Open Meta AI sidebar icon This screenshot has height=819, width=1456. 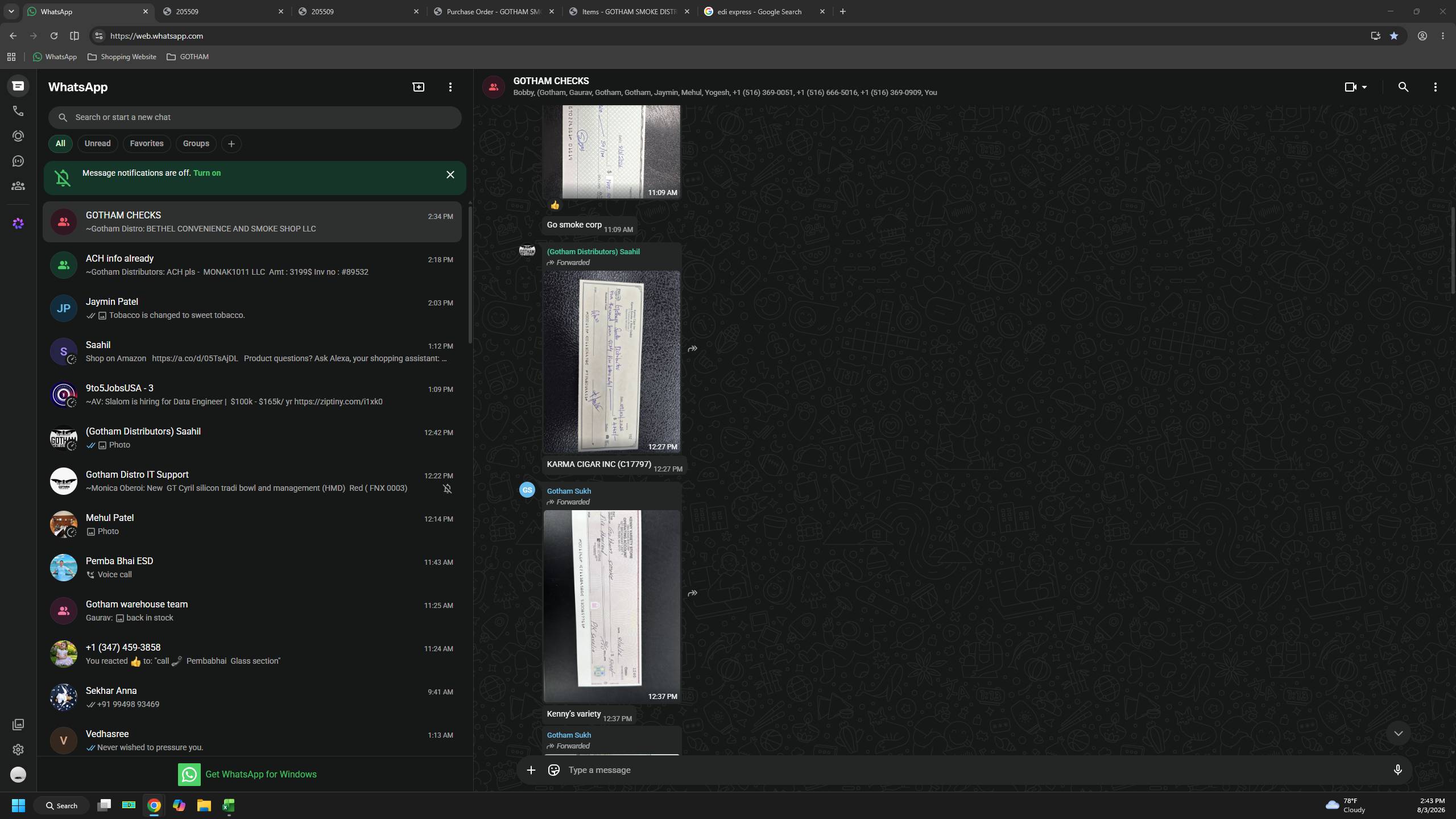(x=18, y=224)
